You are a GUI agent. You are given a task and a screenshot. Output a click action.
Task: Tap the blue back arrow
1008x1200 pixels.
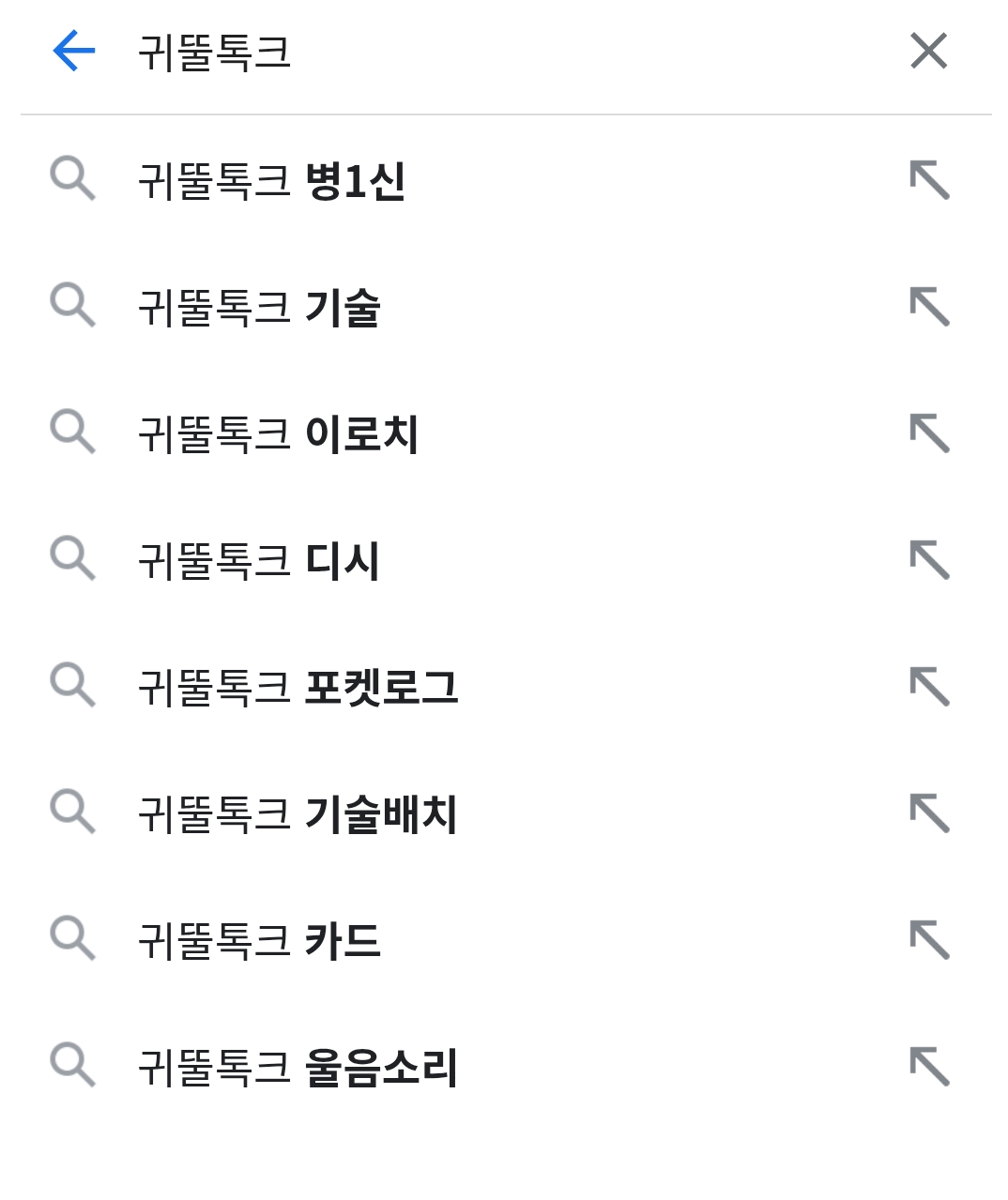coord(74,51)
